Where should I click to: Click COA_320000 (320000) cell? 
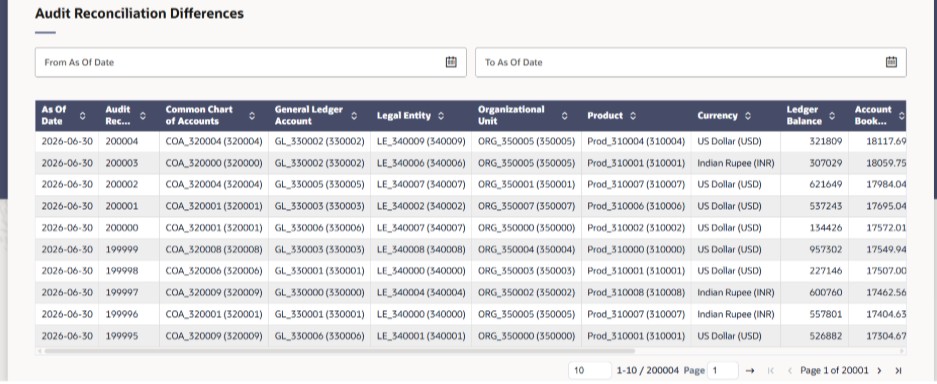pos(214,163)
